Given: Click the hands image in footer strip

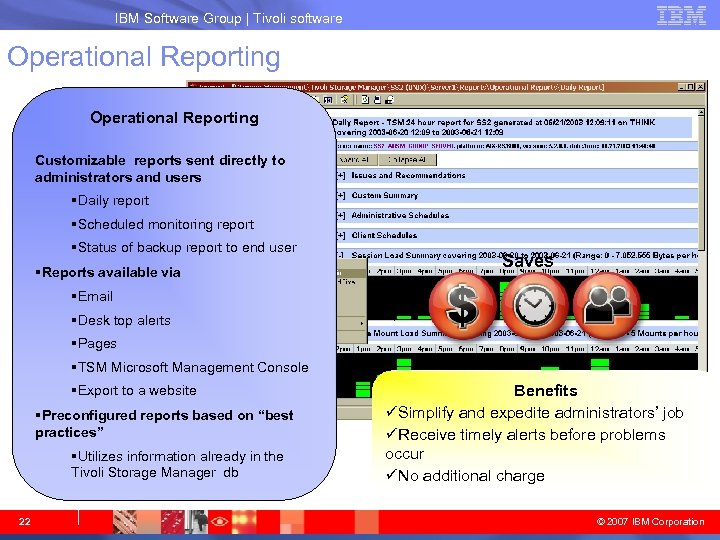Looking at the screenshot, I should (125, 522).
